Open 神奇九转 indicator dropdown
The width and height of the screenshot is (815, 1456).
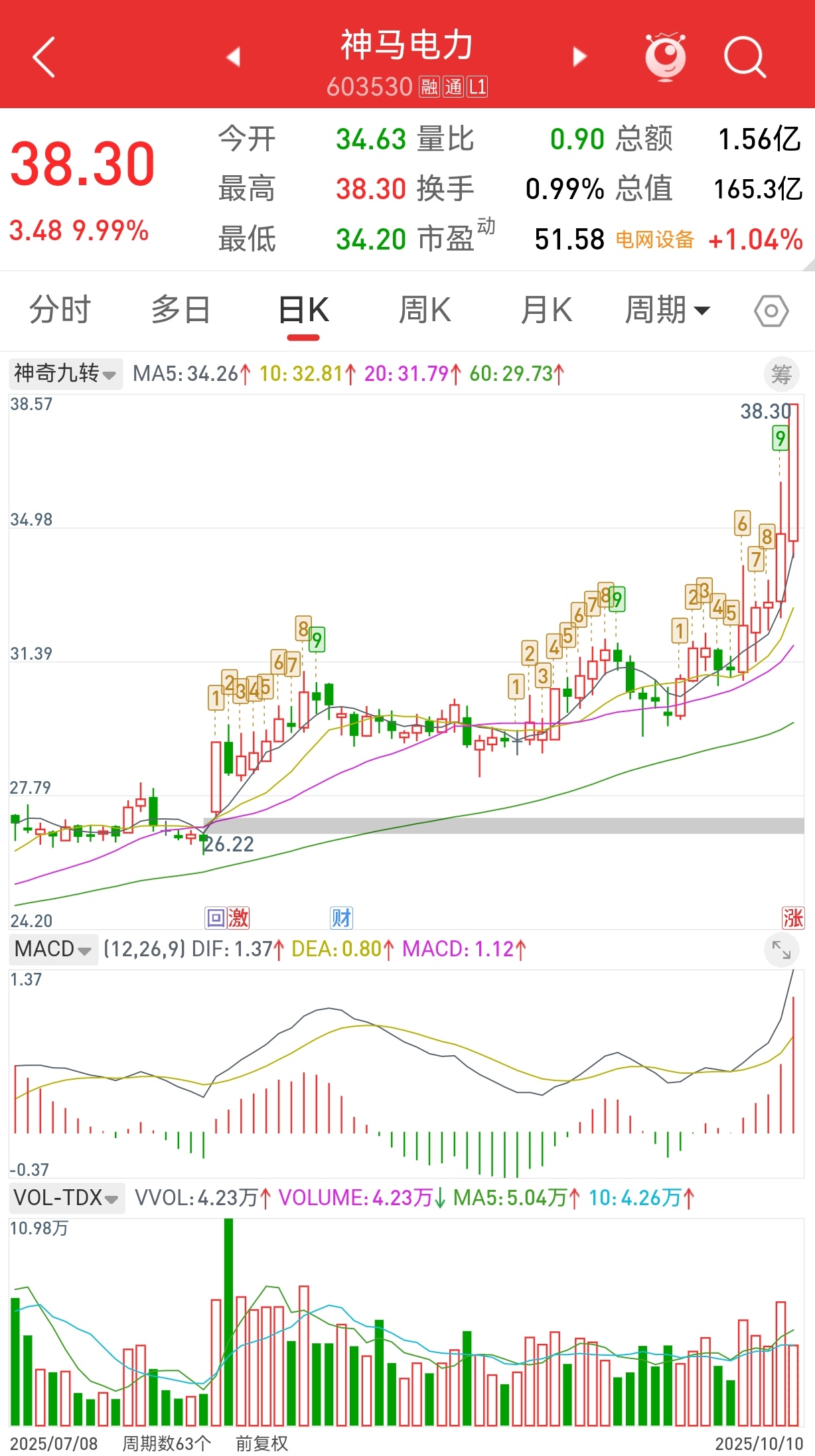pyautogui.click(x=65, y=374)
